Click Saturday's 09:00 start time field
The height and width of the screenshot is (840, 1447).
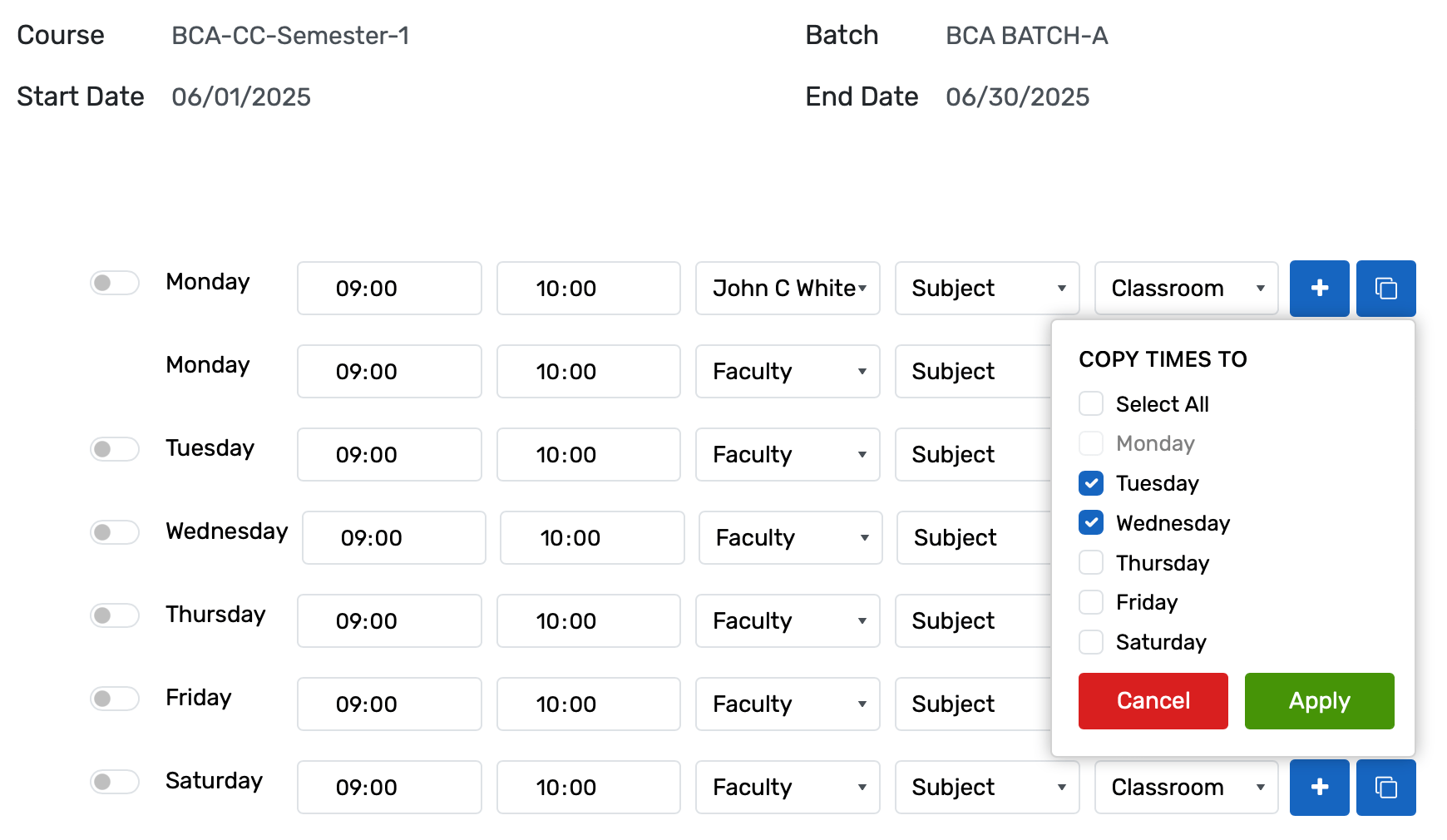pyautogui.click(x=388, y=787)
